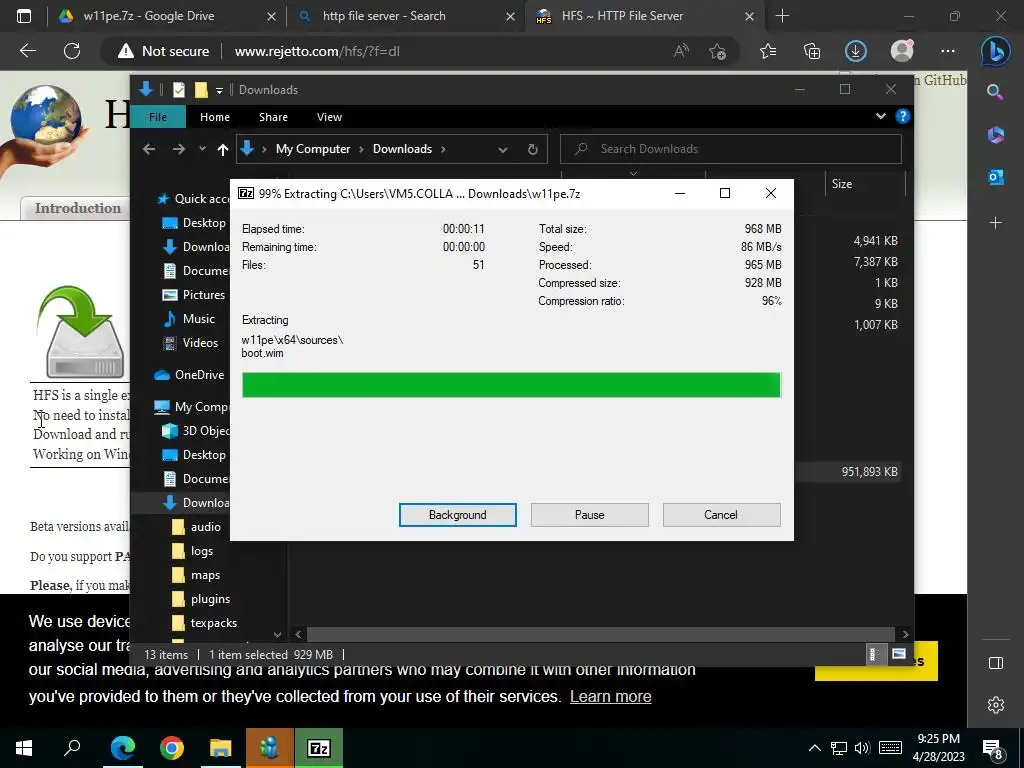1024x768 pixels.
Task: Open Music in navigation pane
Action: (189, 319)
